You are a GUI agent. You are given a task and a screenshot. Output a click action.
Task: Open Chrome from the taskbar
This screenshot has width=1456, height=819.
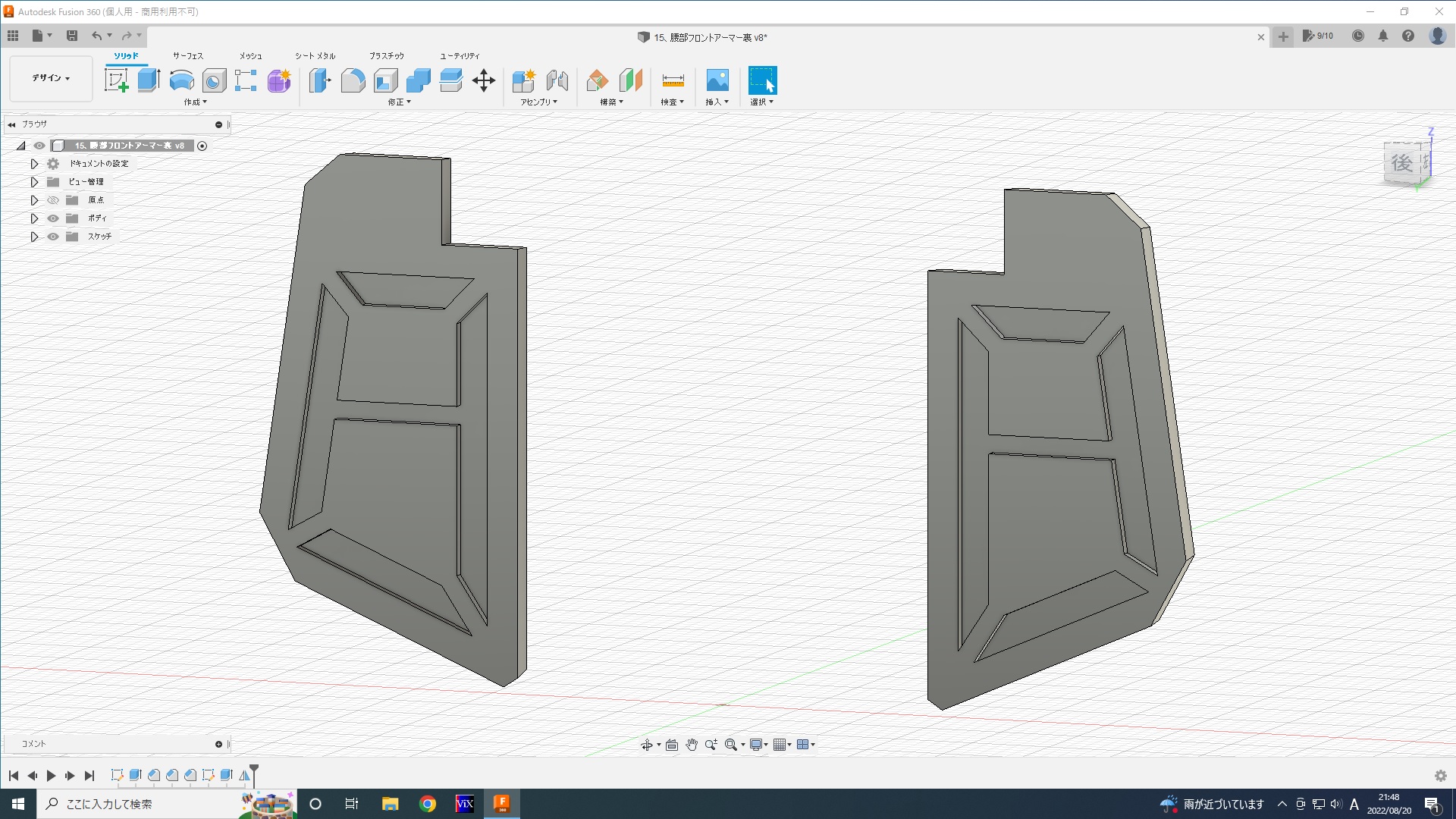coord(428,804)
